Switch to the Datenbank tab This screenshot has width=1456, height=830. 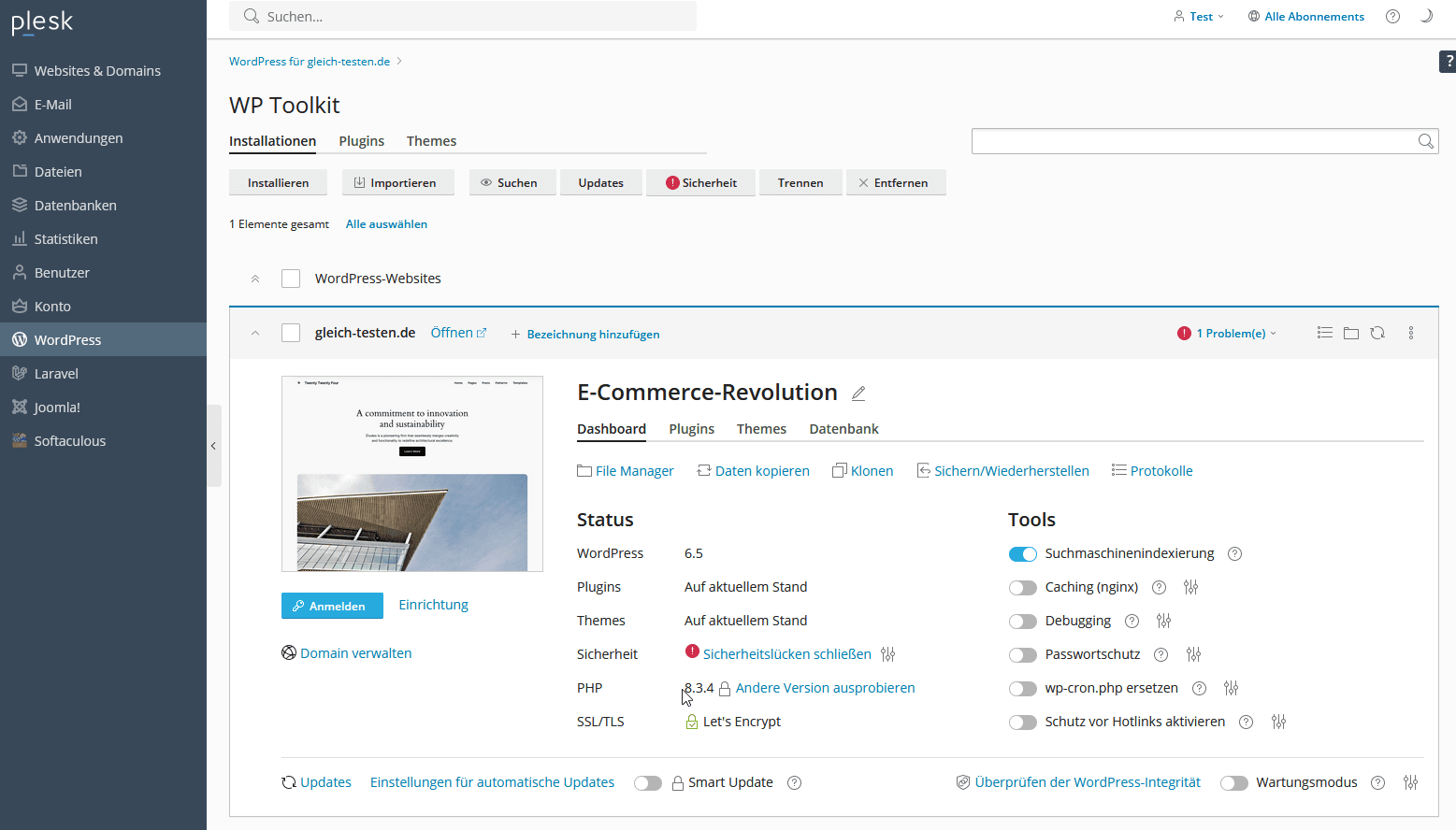pos(843,429)
